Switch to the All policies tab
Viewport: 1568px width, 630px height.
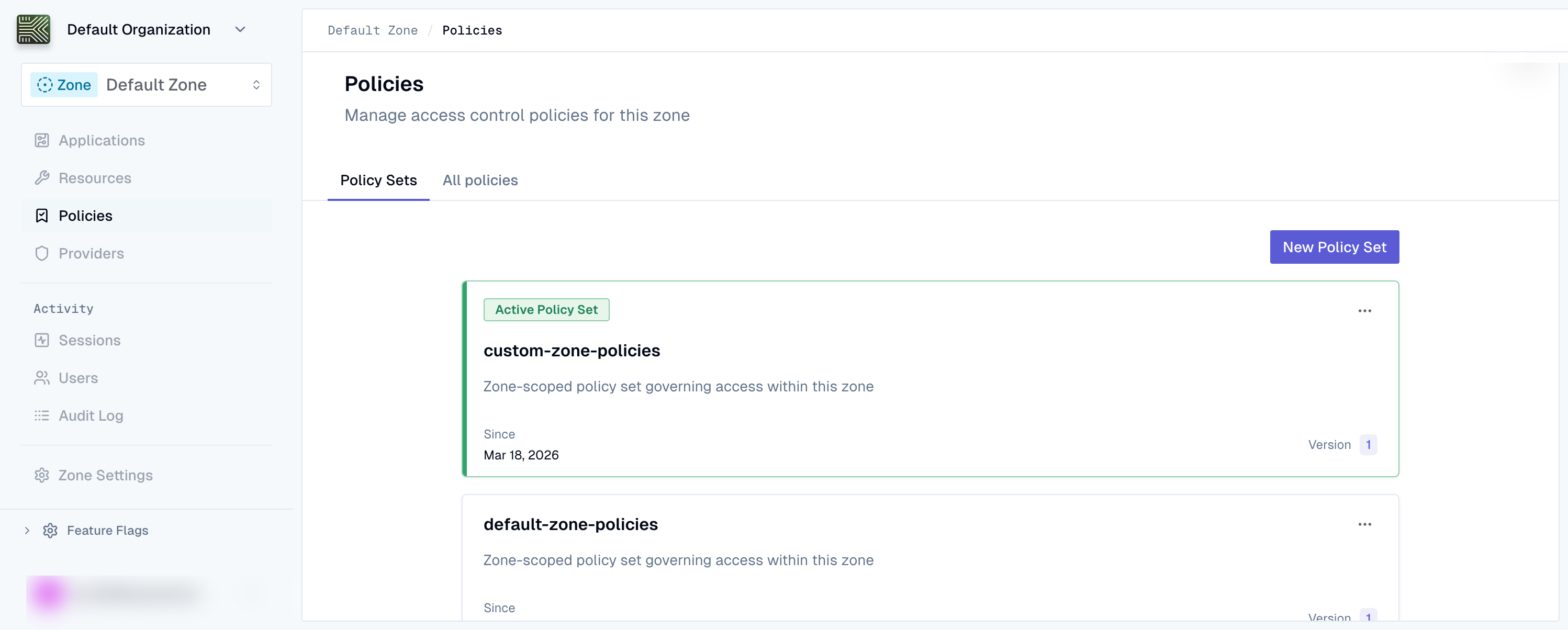coord(479,180)
